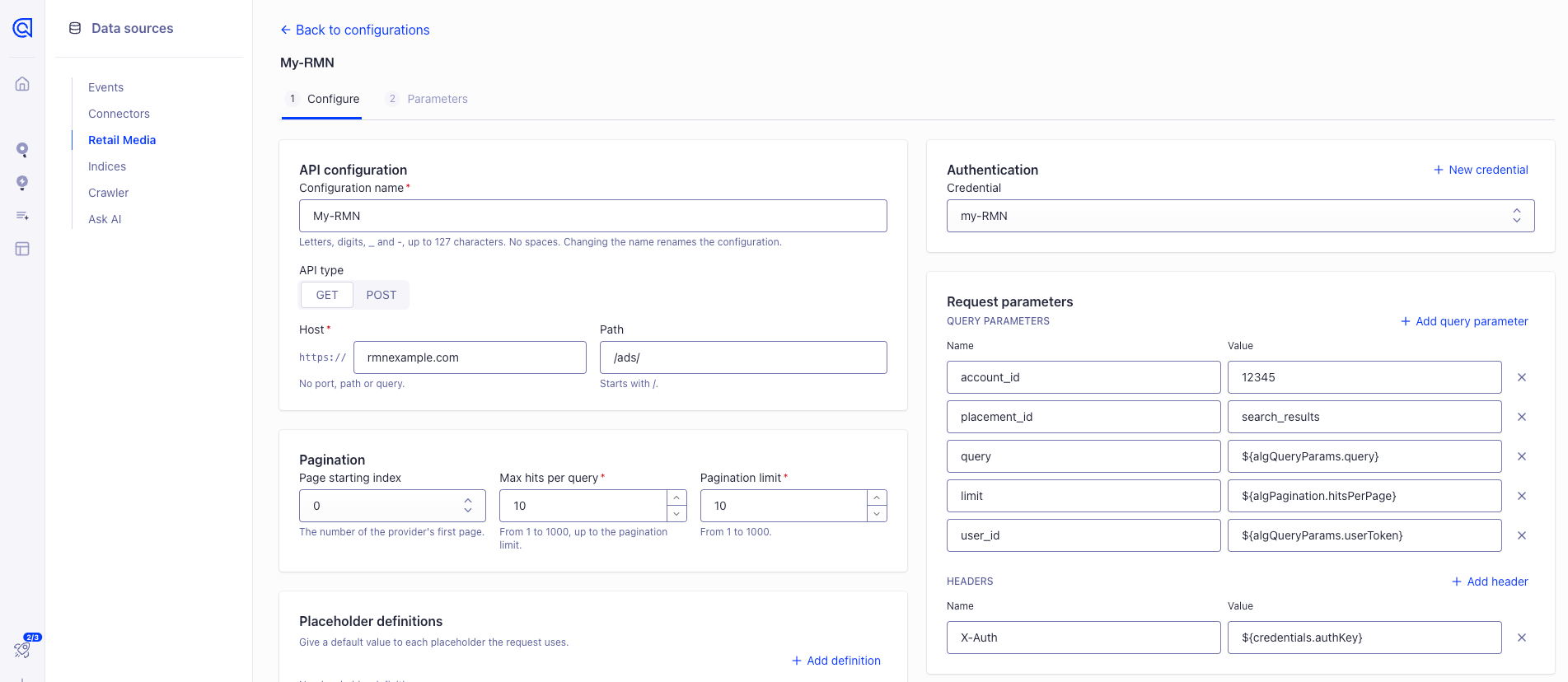Open the search pin icon in sidebar
The image size is (1568, 682).
pyautogui.click(x=22, y=150)
